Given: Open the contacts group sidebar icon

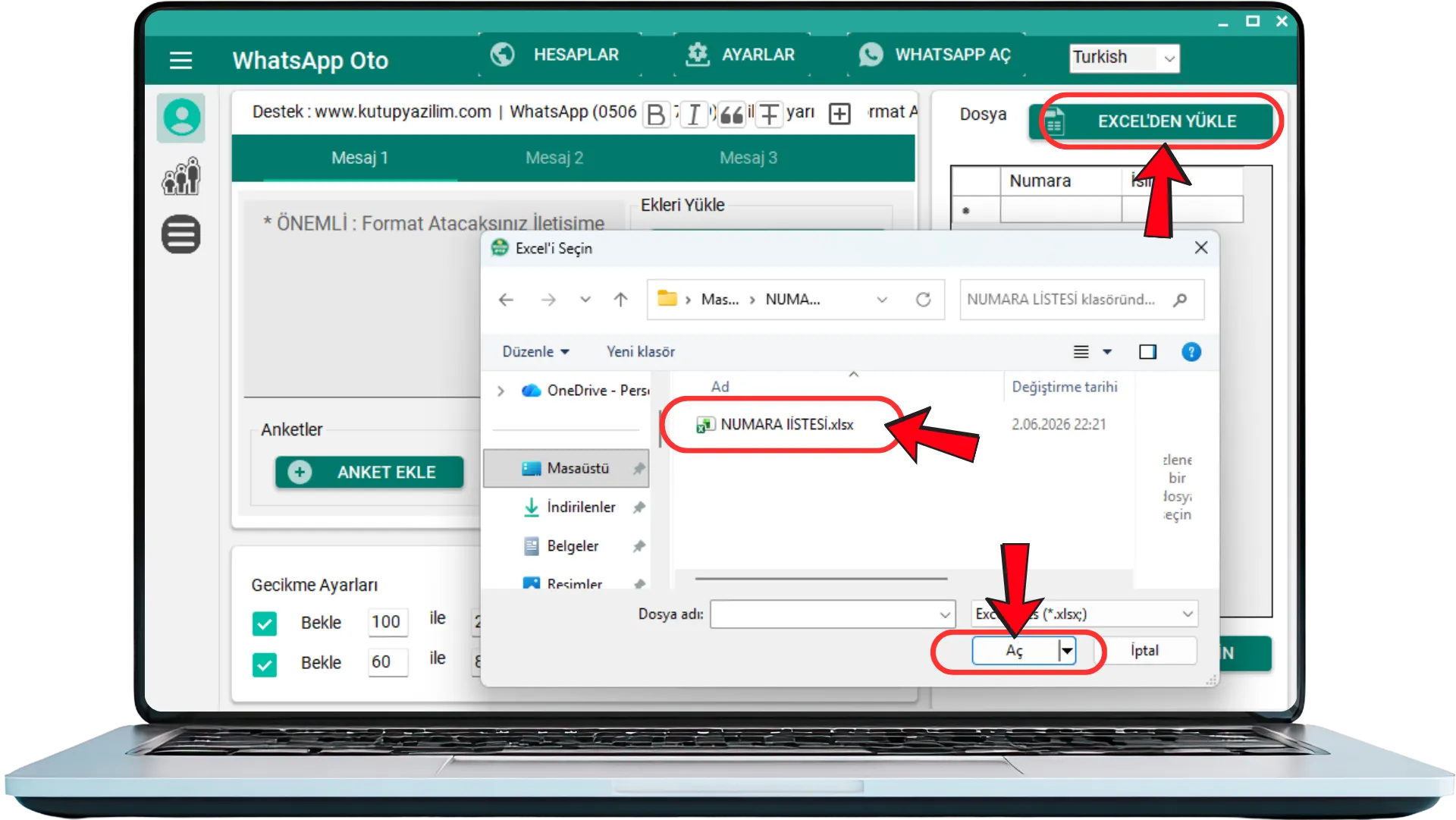Looking at the screenshot, I should point(181,176).
